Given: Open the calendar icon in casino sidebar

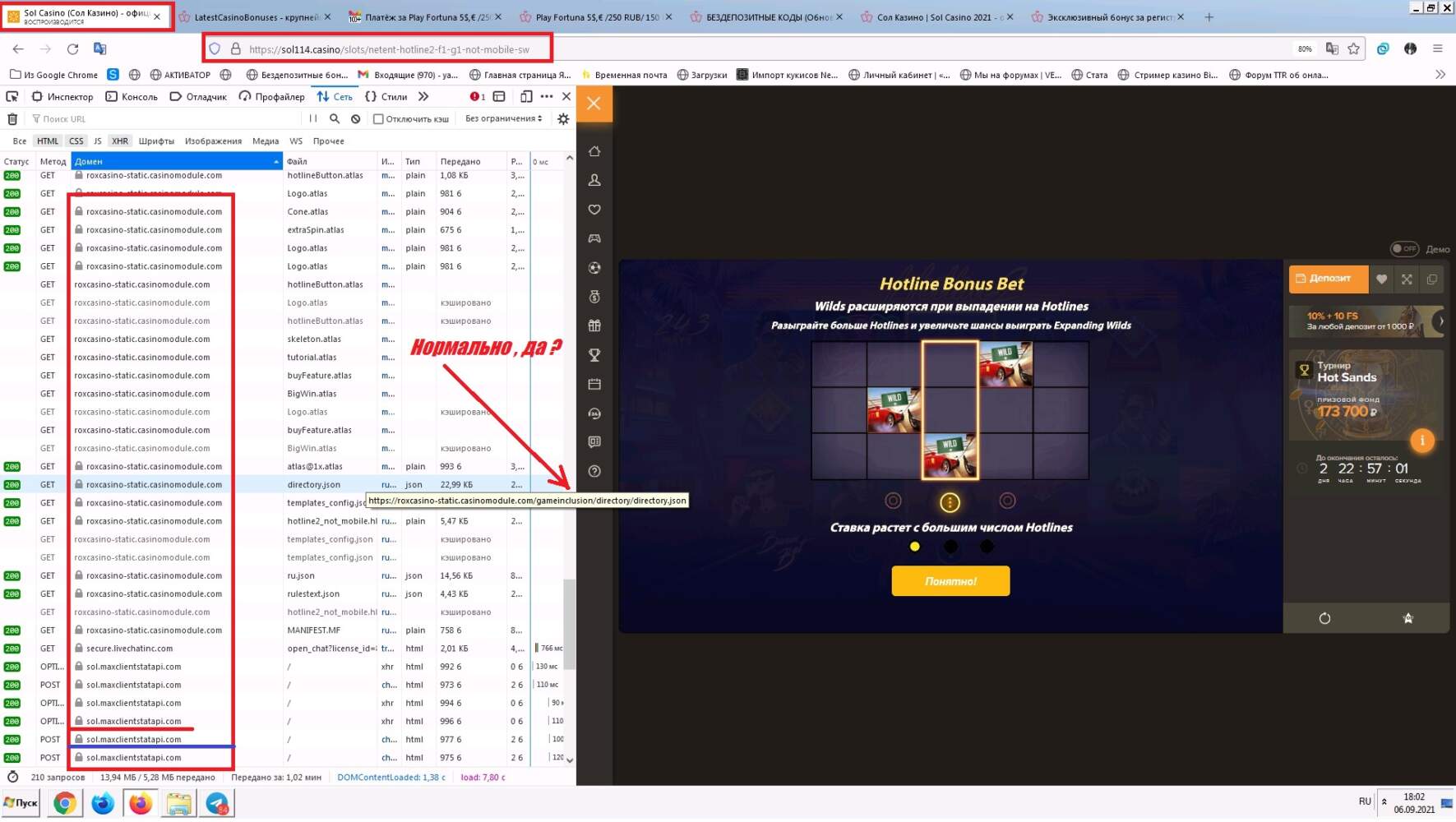Looking at the screenshot, I should point(594,384).
